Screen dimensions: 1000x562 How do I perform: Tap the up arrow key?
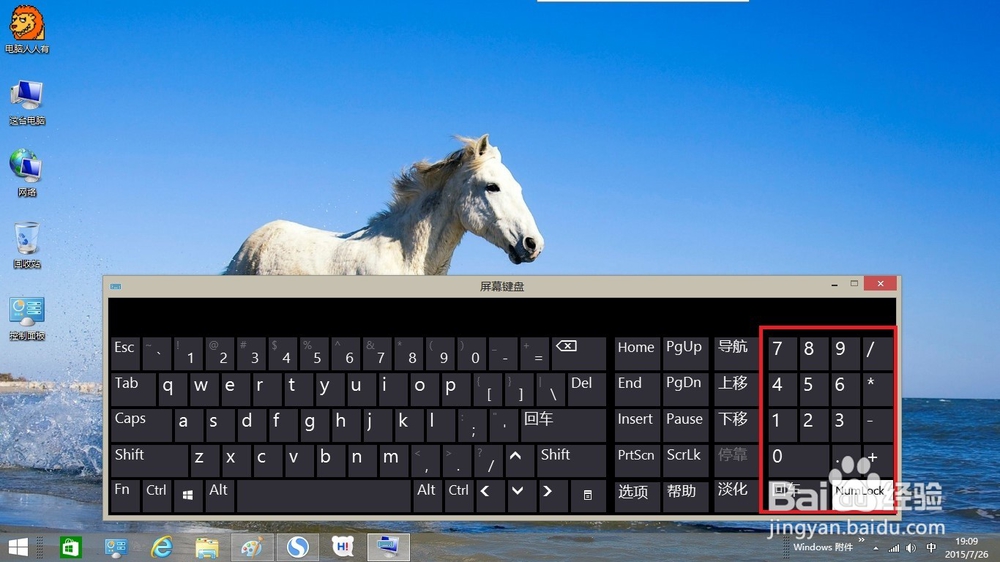(x=520, y=460)
